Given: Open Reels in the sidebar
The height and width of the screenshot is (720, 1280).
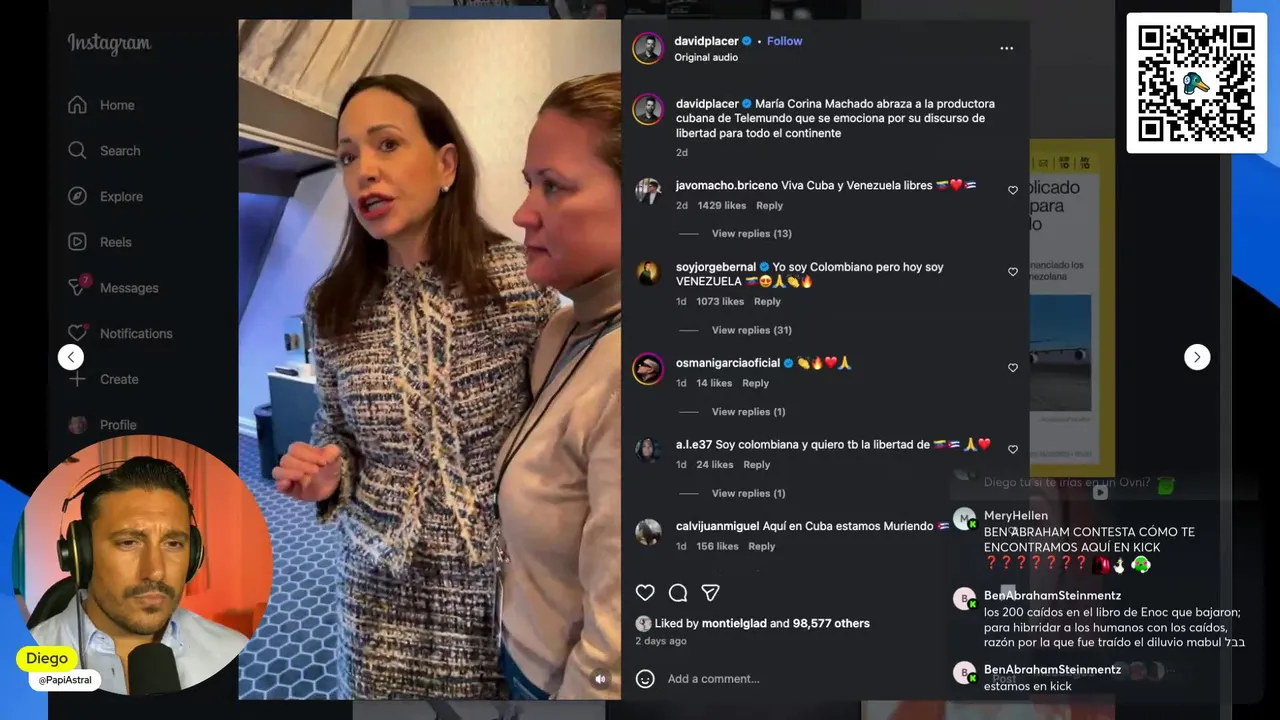Looking at the screenshot, I should click(115, 242).
